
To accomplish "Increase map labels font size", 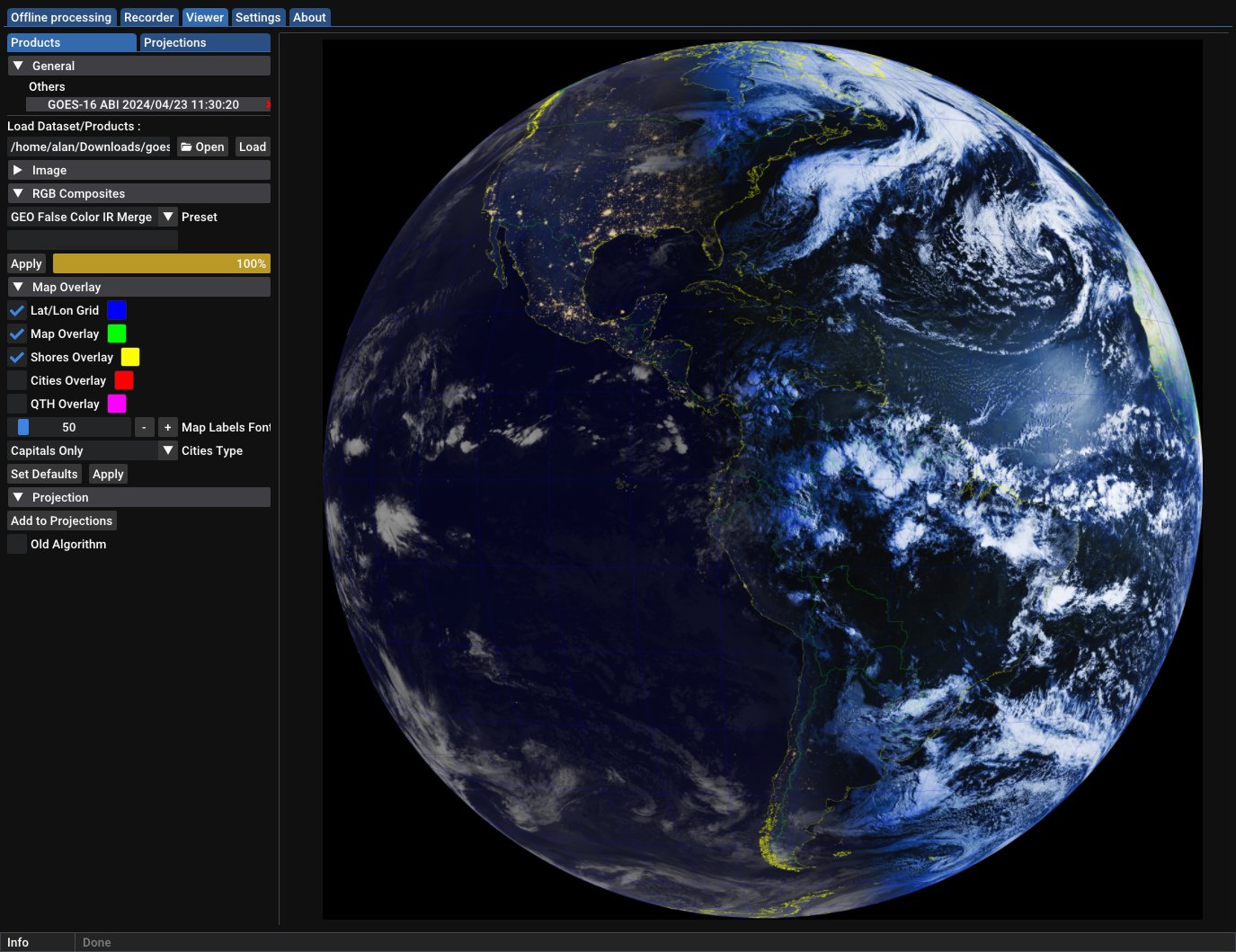I will (x=167, y=427).
